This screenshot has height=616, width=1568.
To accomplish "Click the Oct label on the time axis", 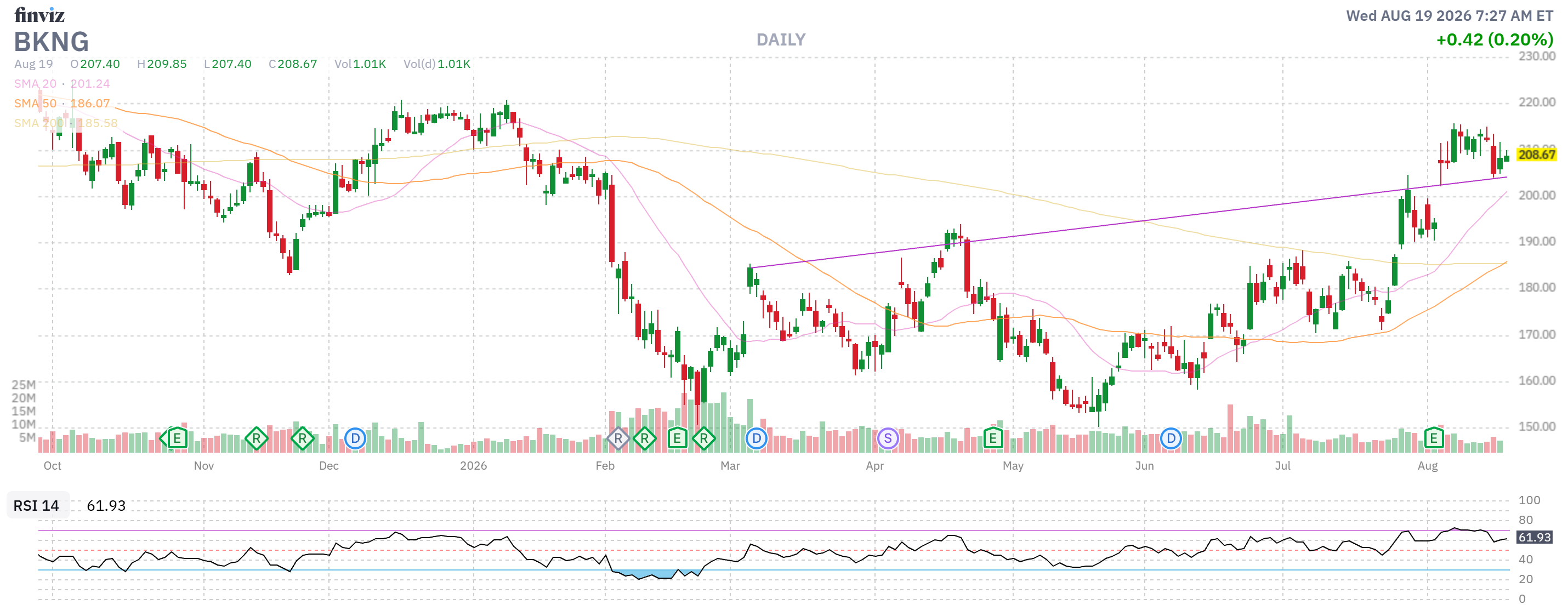I will 52,466.
